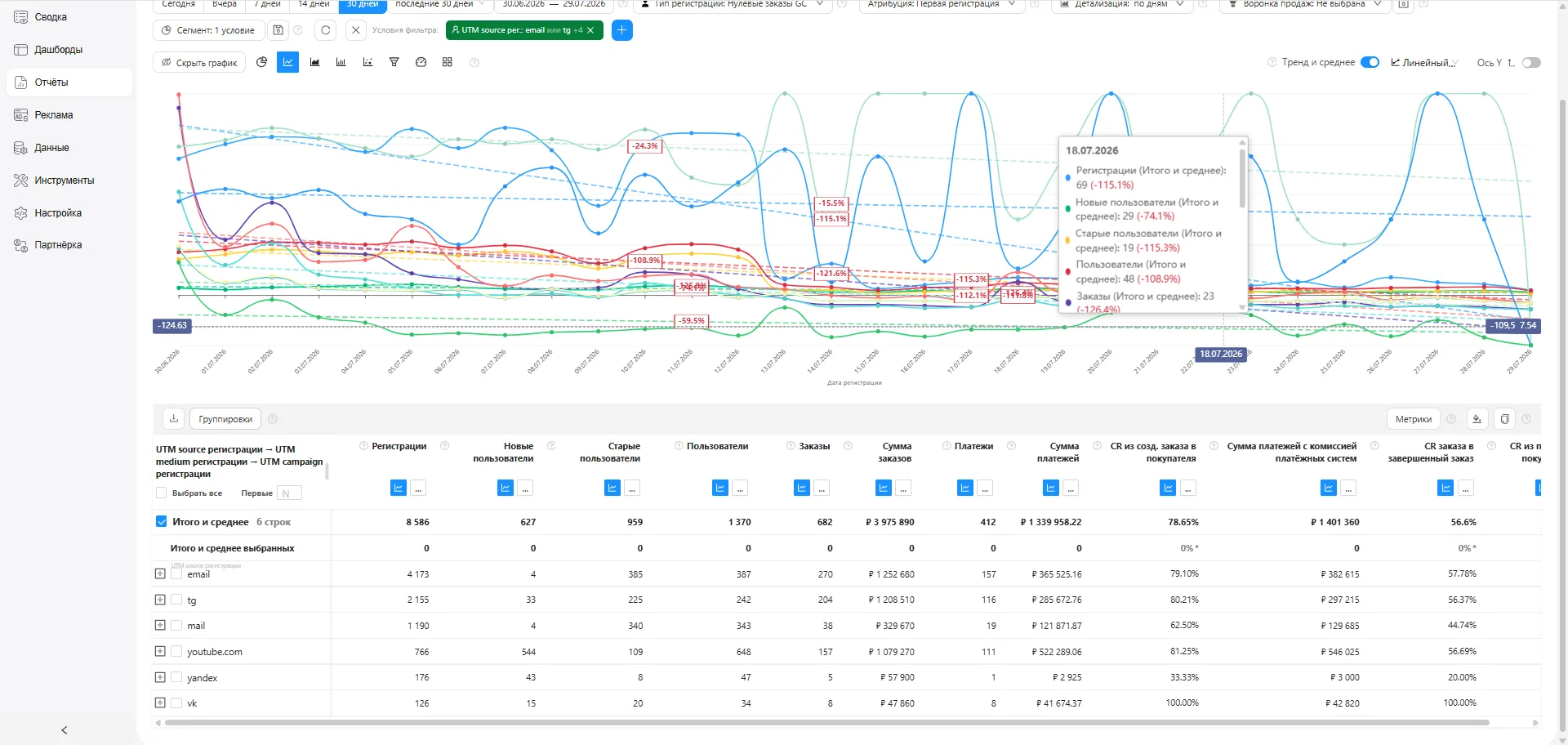Click the horizontal table scrollbar
Image resolution: width=1568 pixels, height=745 pixels.
826,723
